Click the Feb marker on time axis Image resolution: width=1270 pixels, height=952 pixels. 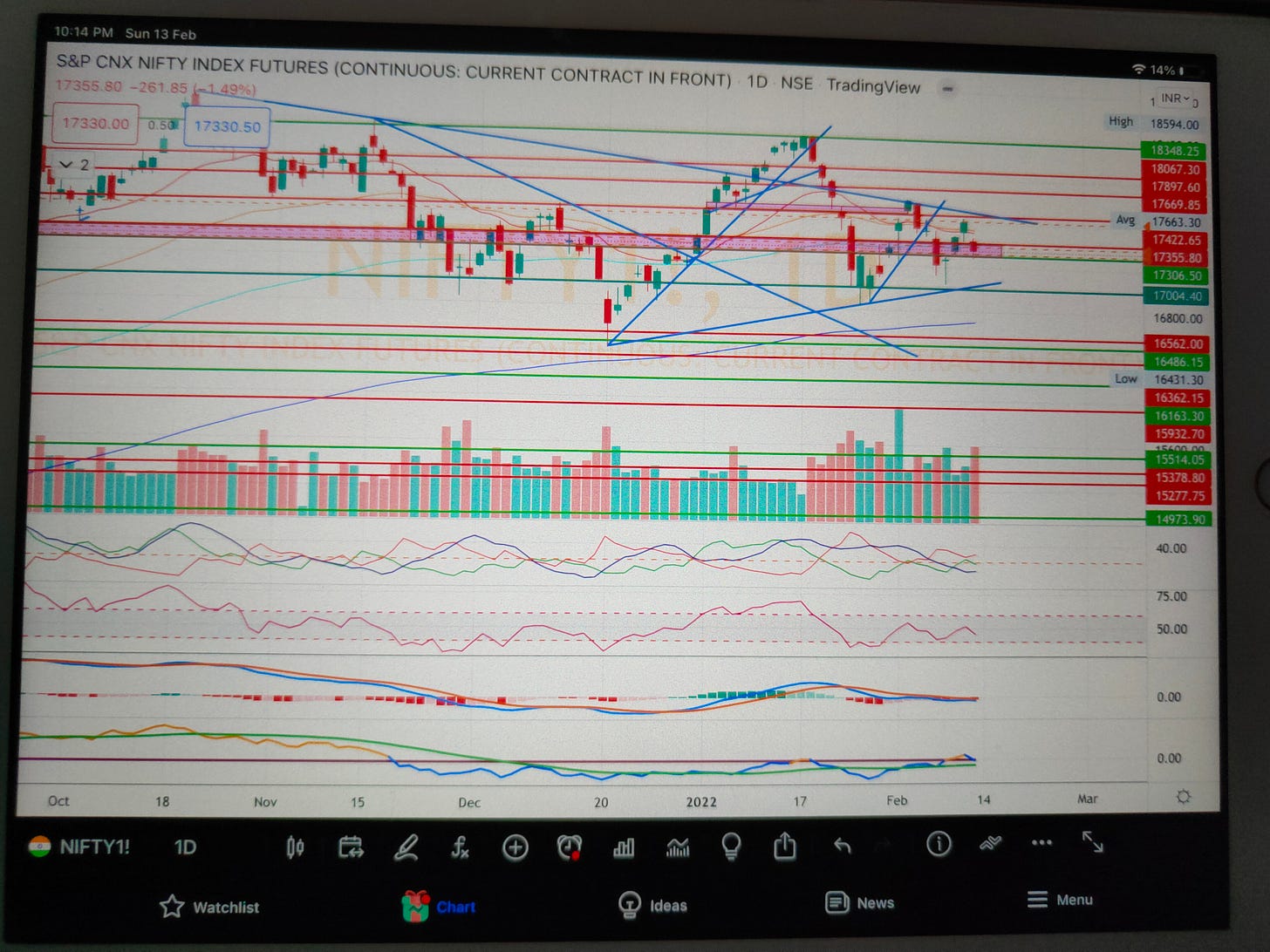click(x=897, y=800)
